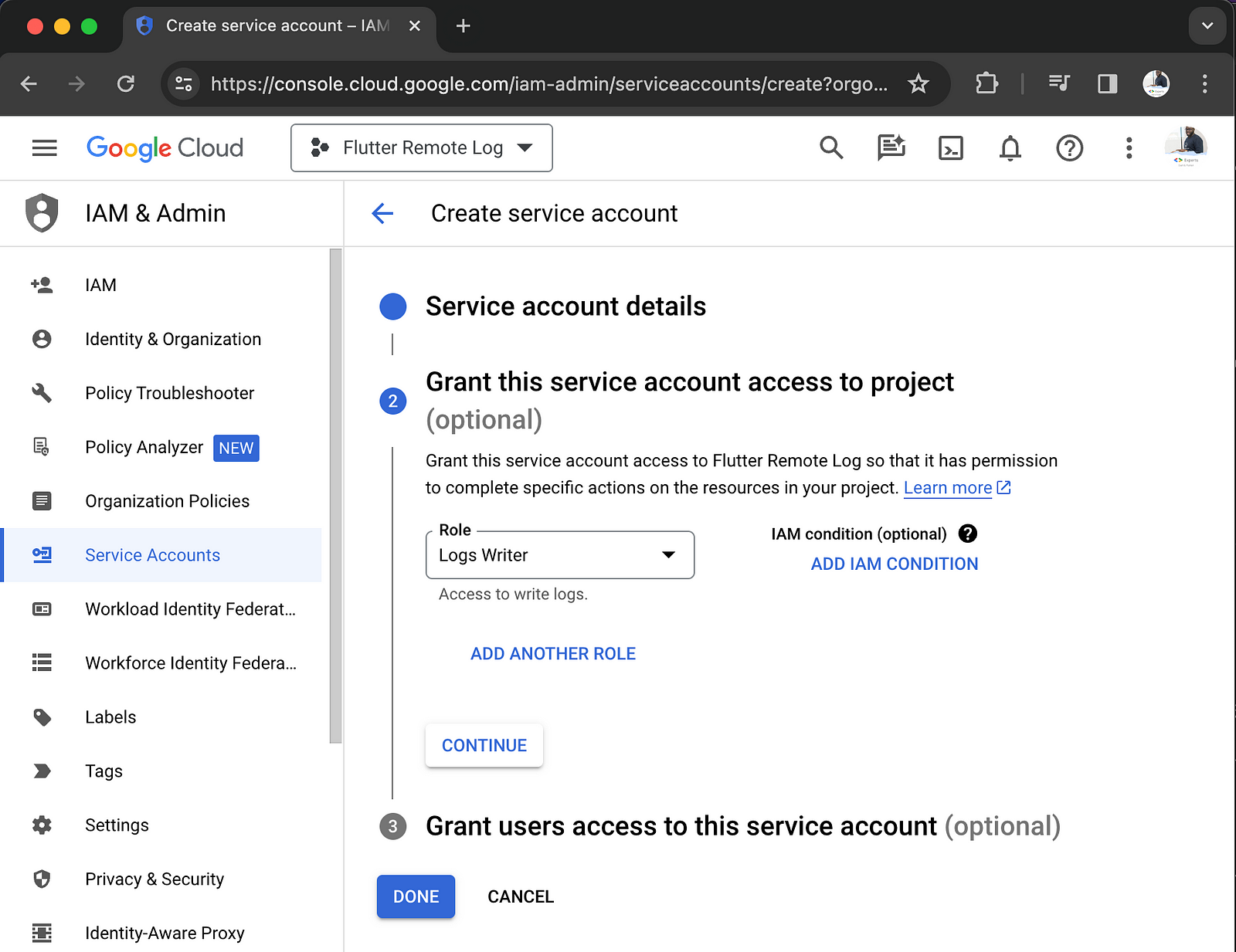Click the browser forward arrow

pos(76,83)
